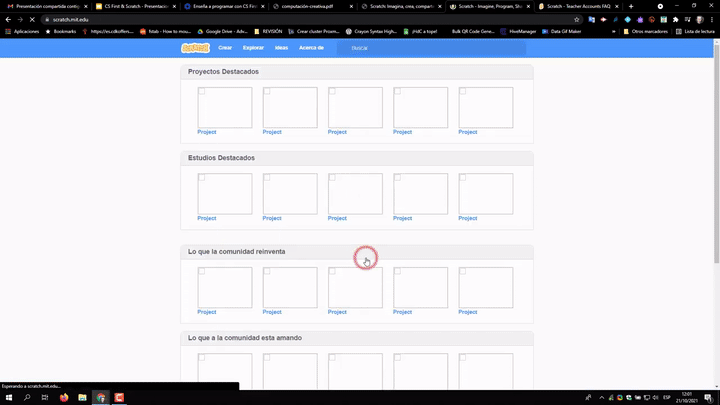Bookmark this page with star icon
The image size is (720, 405).
pyautogui.click(x=577, y=19)
